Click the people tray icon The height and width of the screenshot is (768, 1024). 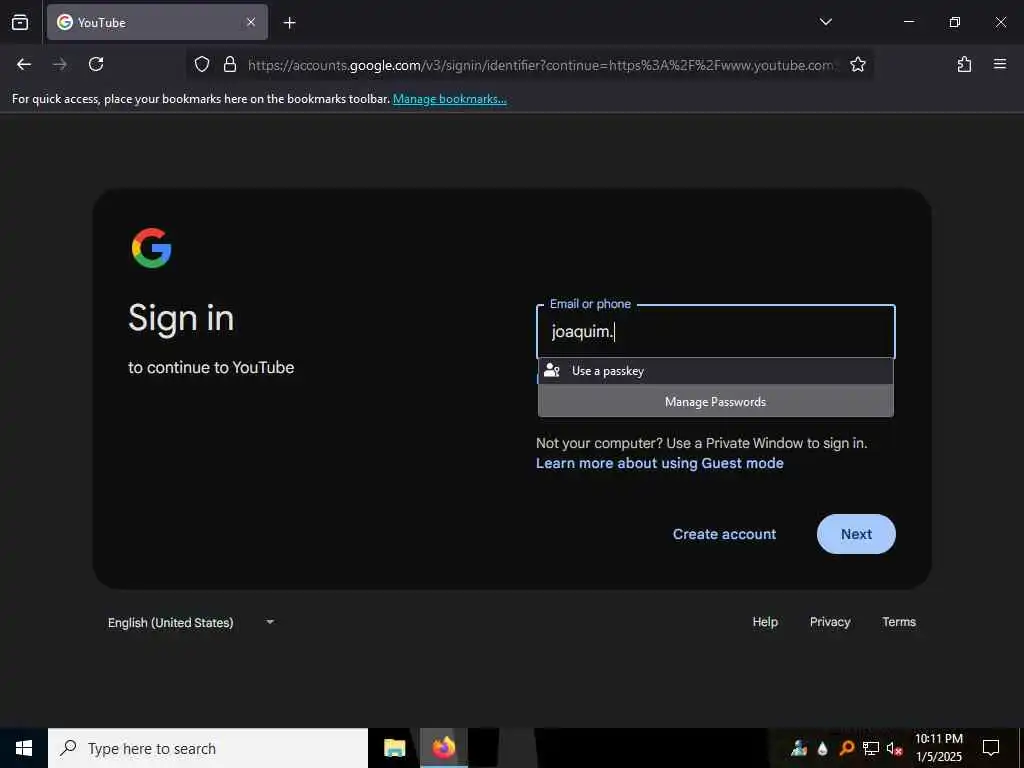[799, 748]
